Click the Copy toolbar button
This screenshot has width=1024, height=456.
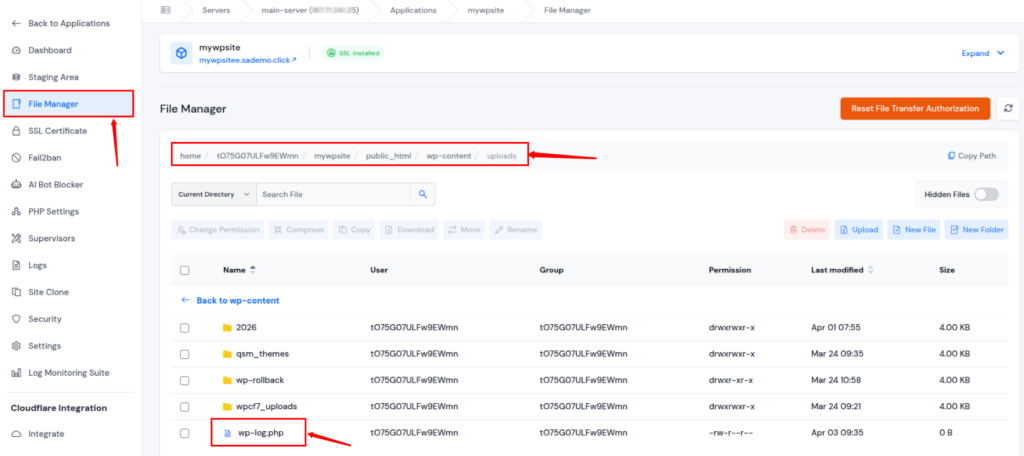point(354,230)
